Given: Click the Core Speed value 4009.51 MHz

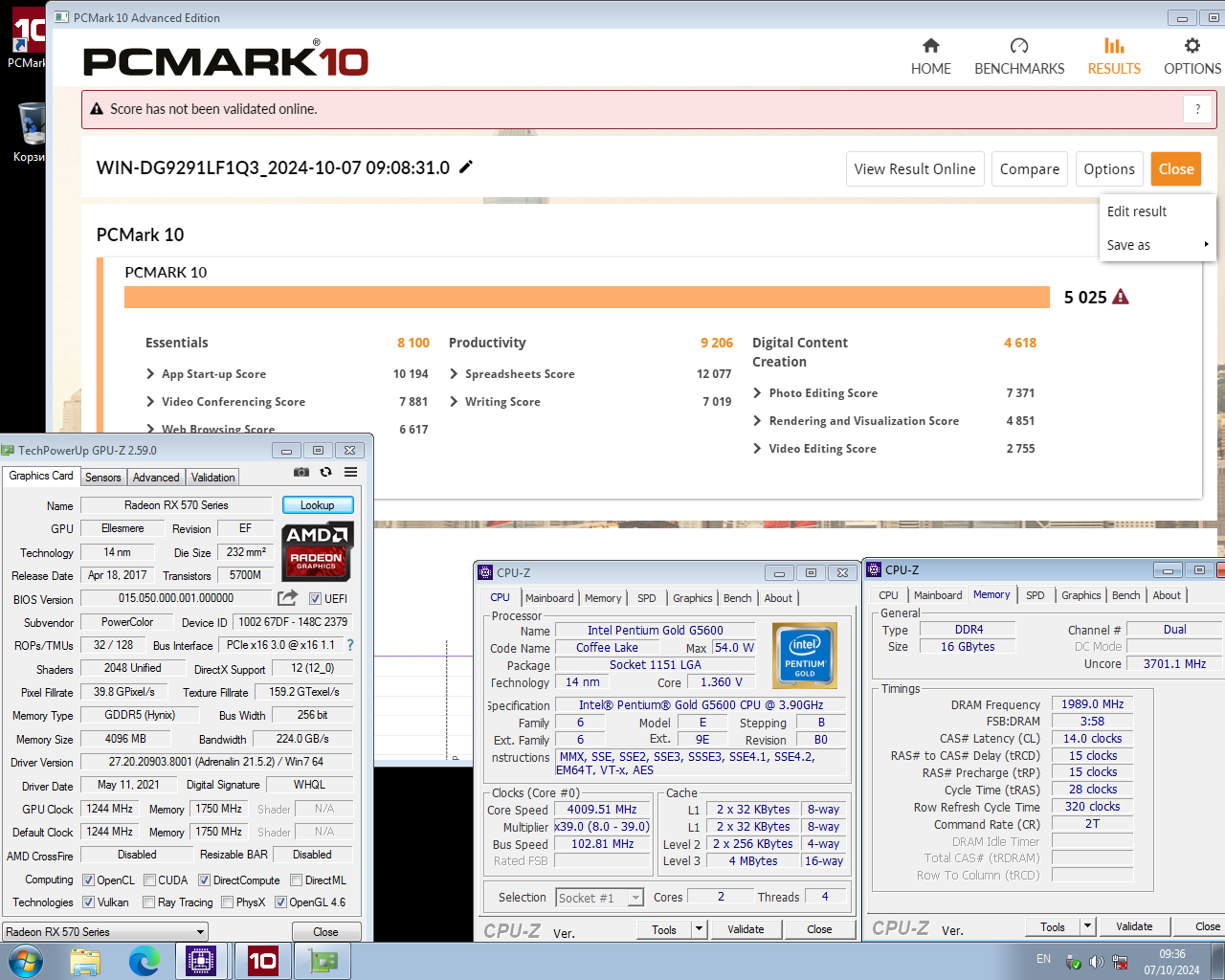Looking at the screenshot, I should (x=602, y=810).
